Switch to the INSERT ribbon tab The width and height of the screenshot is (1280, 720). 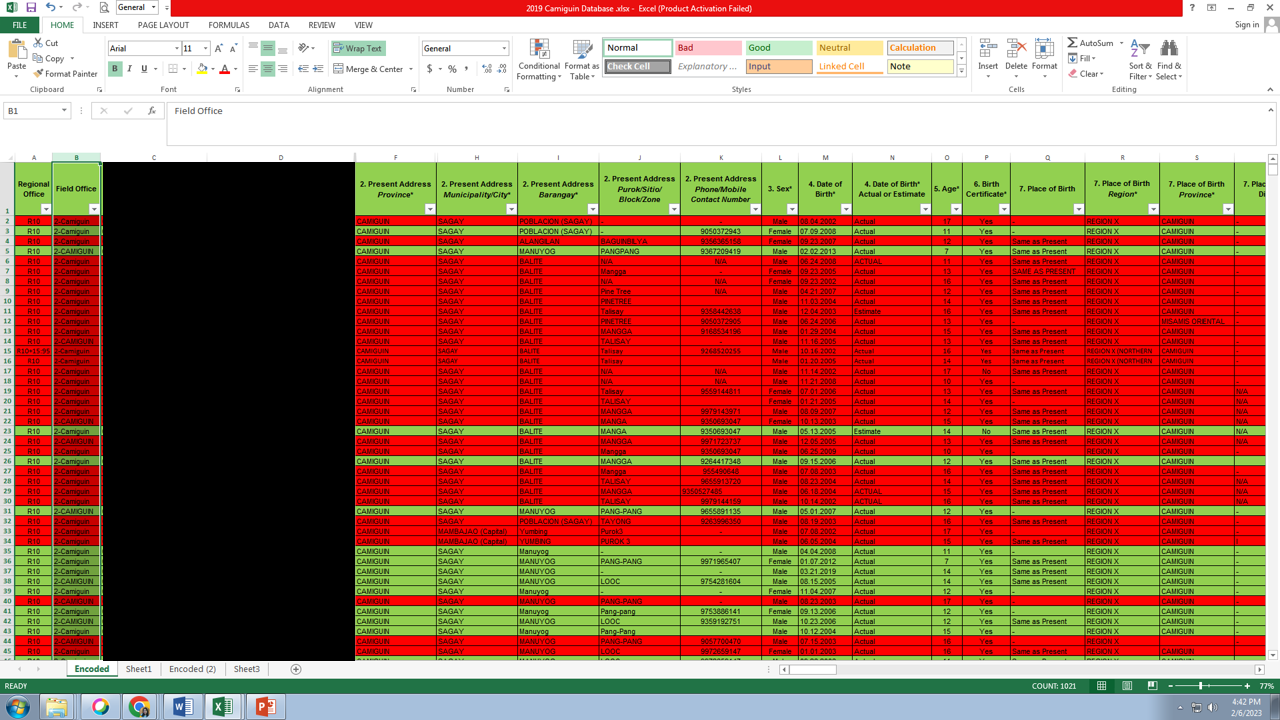105,25
